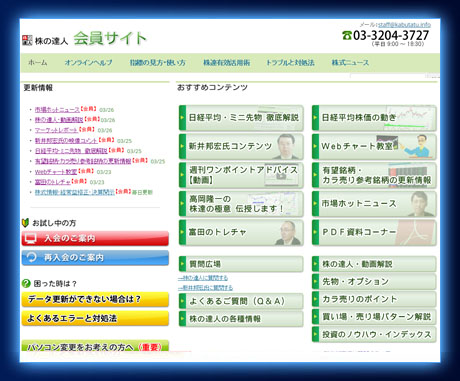The image size is (460, 381).
Task: Click green パソコン変更をお考えの方へ button
Action: coord(95,346)
